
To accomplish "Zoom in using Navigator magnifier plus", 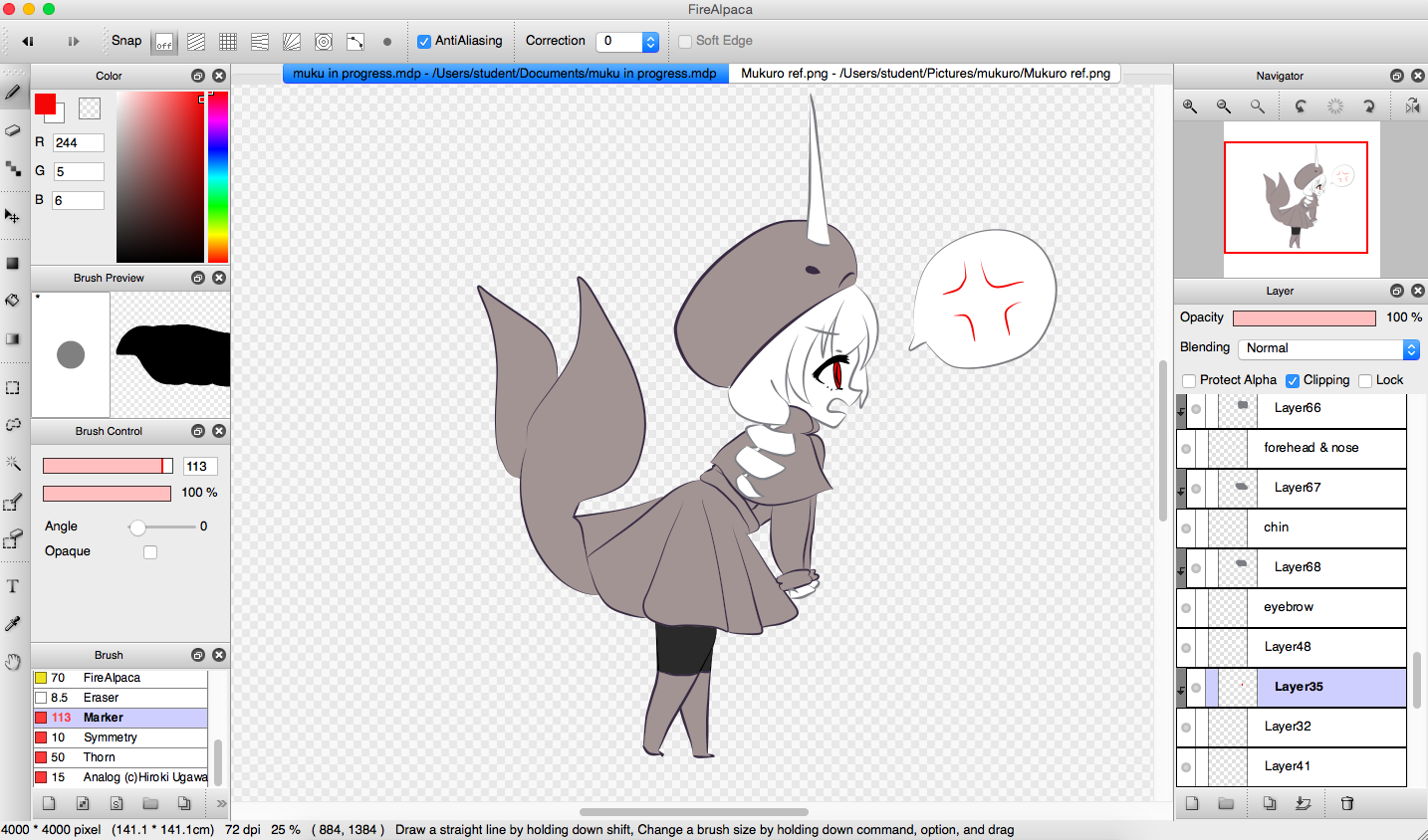I will (x=1190, y=106).
